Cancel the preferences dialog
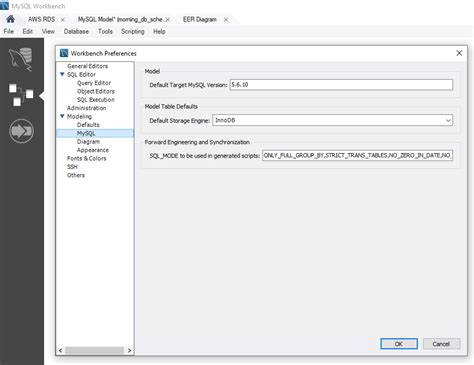 pyautogui.click(x=441, y=344)
